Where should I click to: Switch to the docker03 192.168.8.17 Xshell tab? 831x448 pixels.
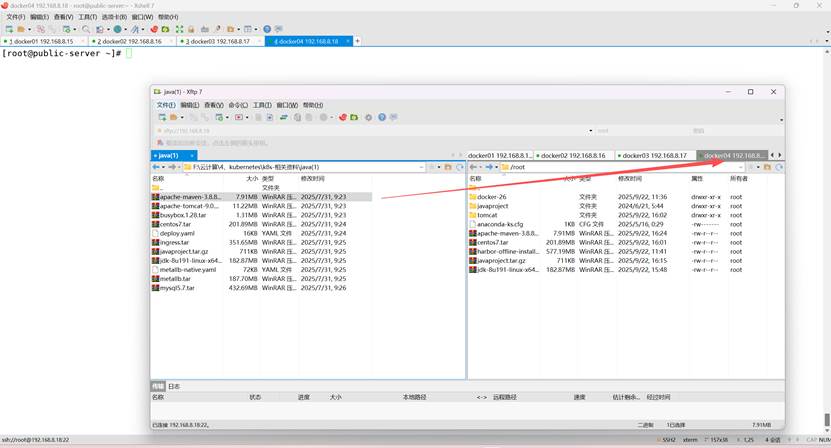coord(218,41)
